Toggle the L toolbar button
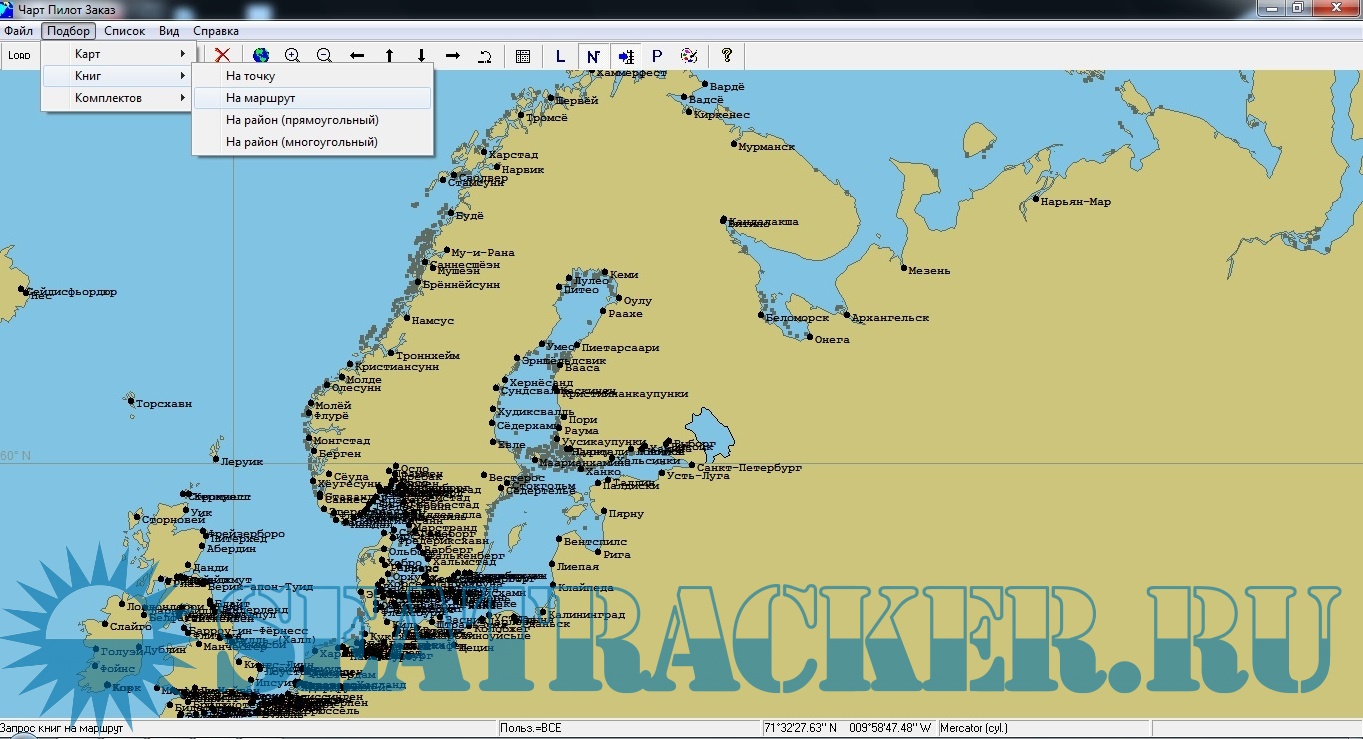 [x=560, y=56]
